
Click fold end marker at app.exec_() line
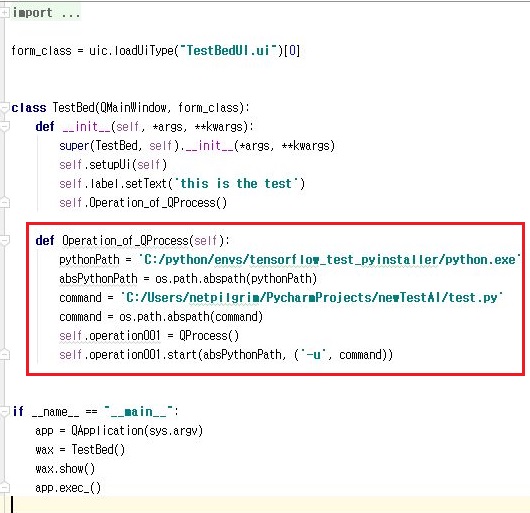pyautogui.click(x=4, y=487)
